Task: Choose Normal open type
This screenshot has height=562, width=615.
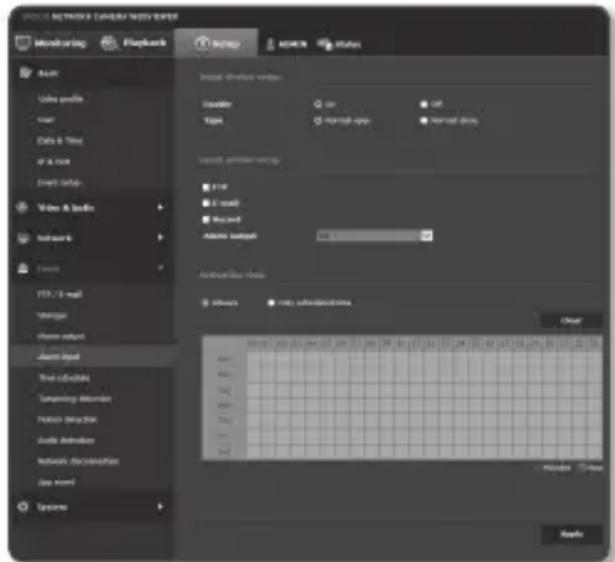Action: 317,121
